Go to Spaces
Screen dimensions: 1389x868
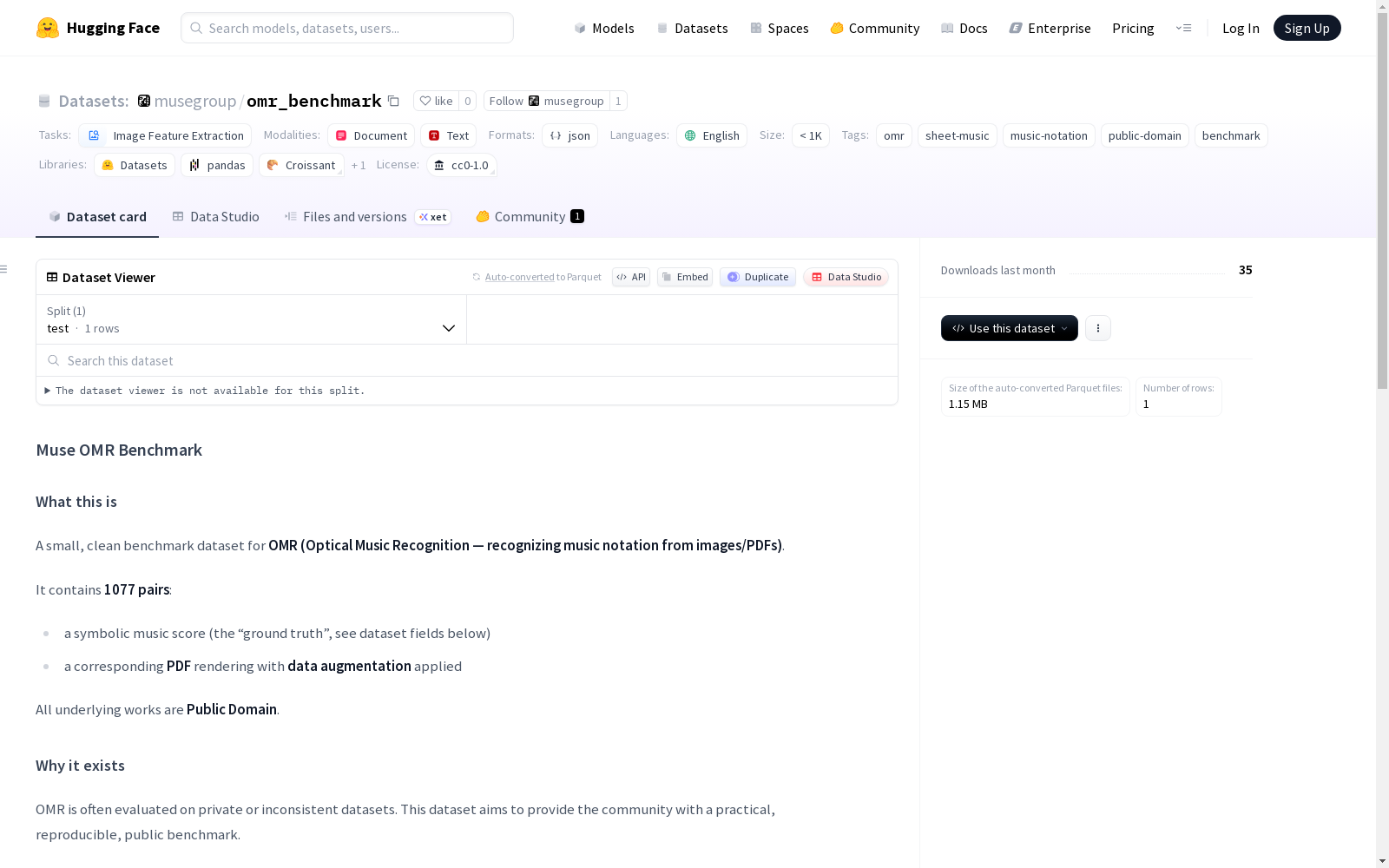780,28
